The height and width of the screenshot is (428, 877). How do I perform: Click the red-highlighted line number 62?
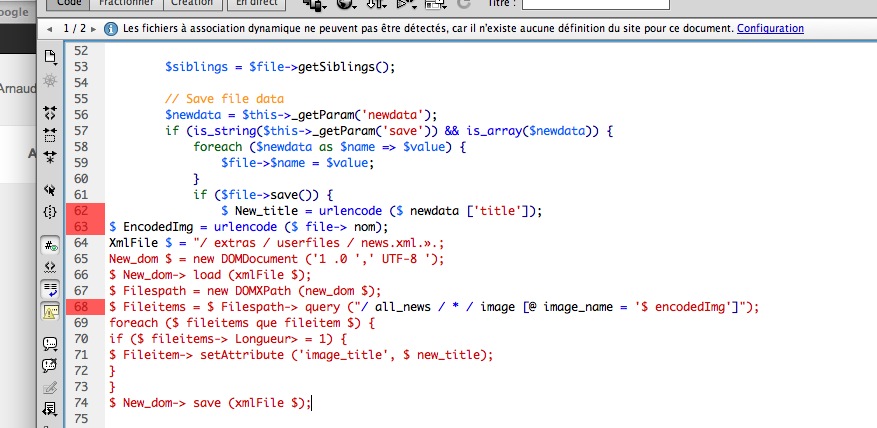(x=85, y=211)
